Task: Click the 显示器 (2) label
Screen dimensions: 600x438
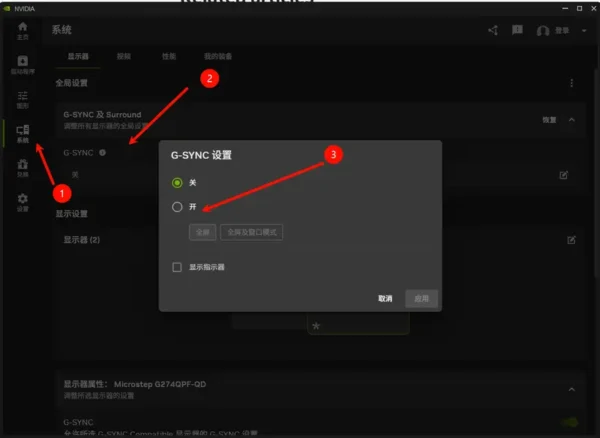Action: point(82,240)
